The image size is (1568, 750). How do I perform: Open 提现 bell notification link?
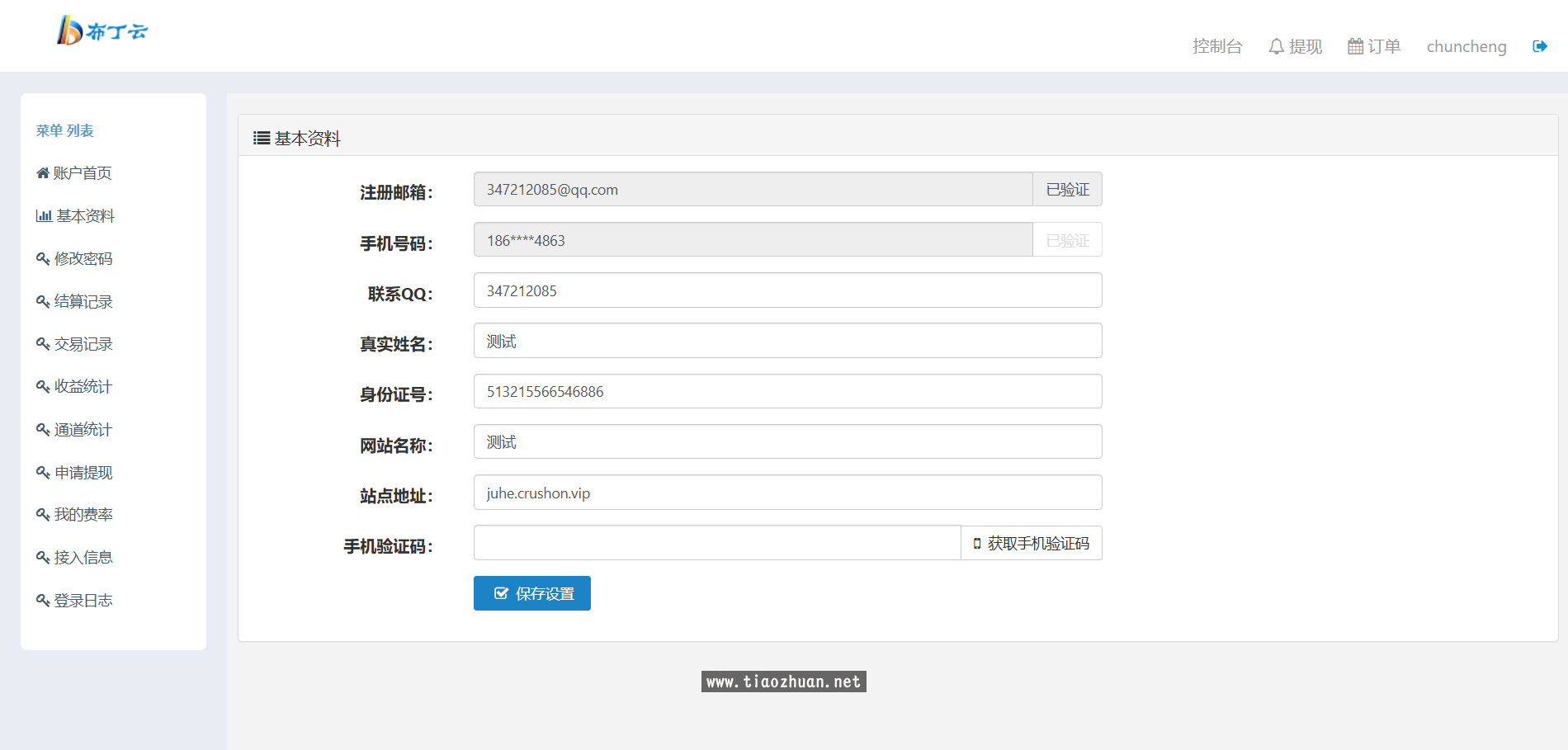pyautogui.click(x=1295, y=46)
